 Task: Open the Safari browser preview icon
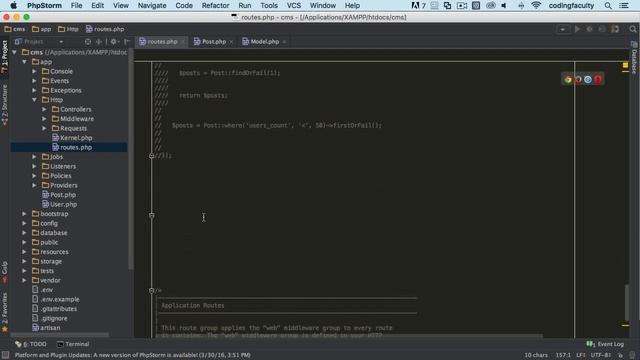click(x=588, y=80)
